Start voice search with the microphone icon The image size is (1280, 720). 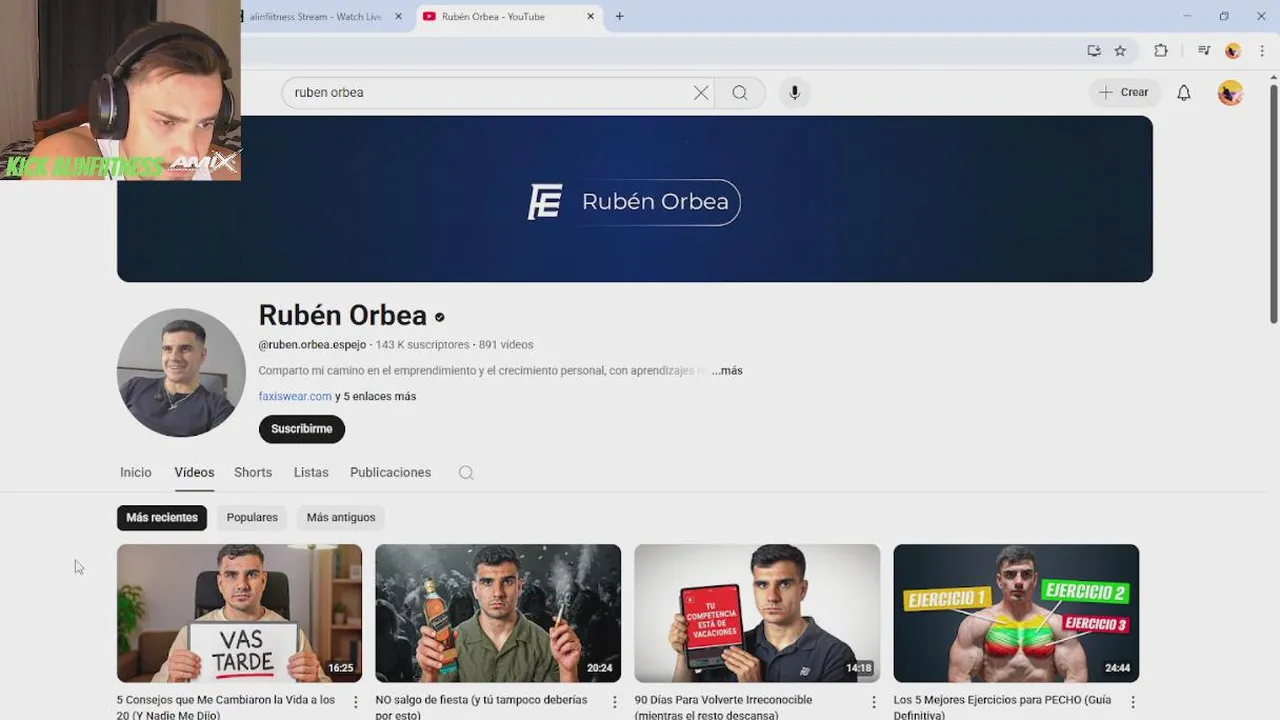pyautogui.click(x=794, y=93)
